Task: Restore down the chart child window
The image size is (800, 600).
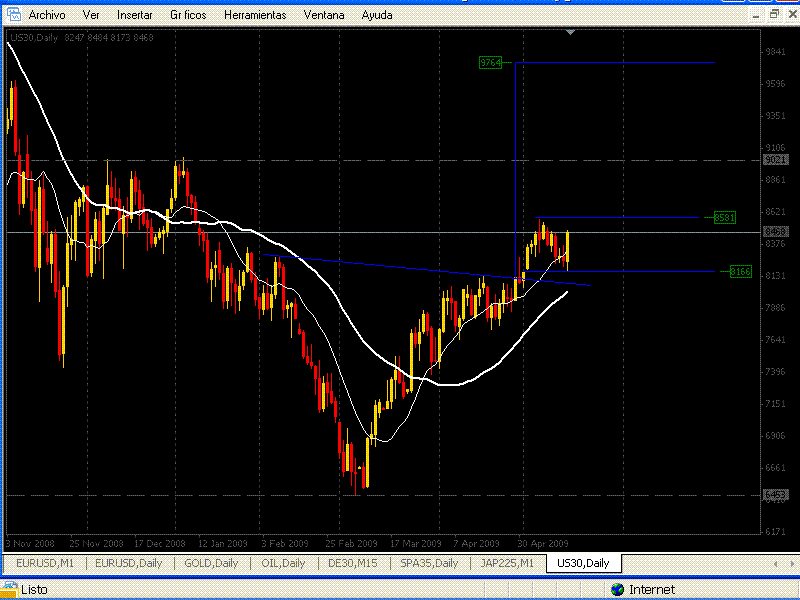Action: click(x=774, y=14)
